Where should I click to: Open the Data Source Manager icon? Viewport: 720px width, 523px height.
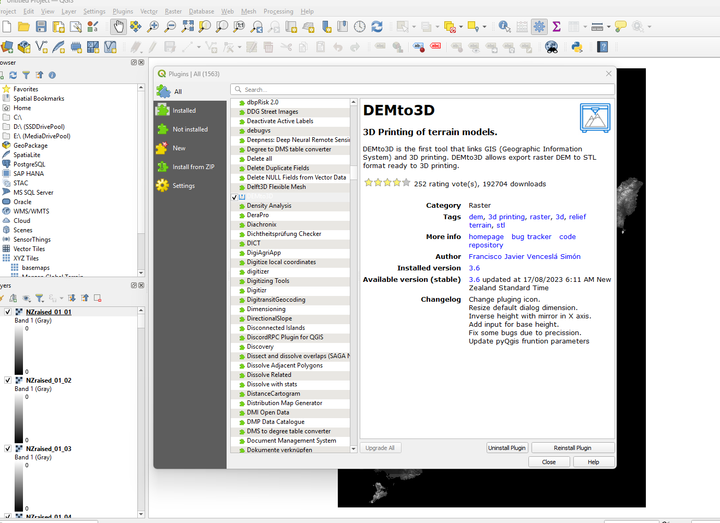click(7, 47)
